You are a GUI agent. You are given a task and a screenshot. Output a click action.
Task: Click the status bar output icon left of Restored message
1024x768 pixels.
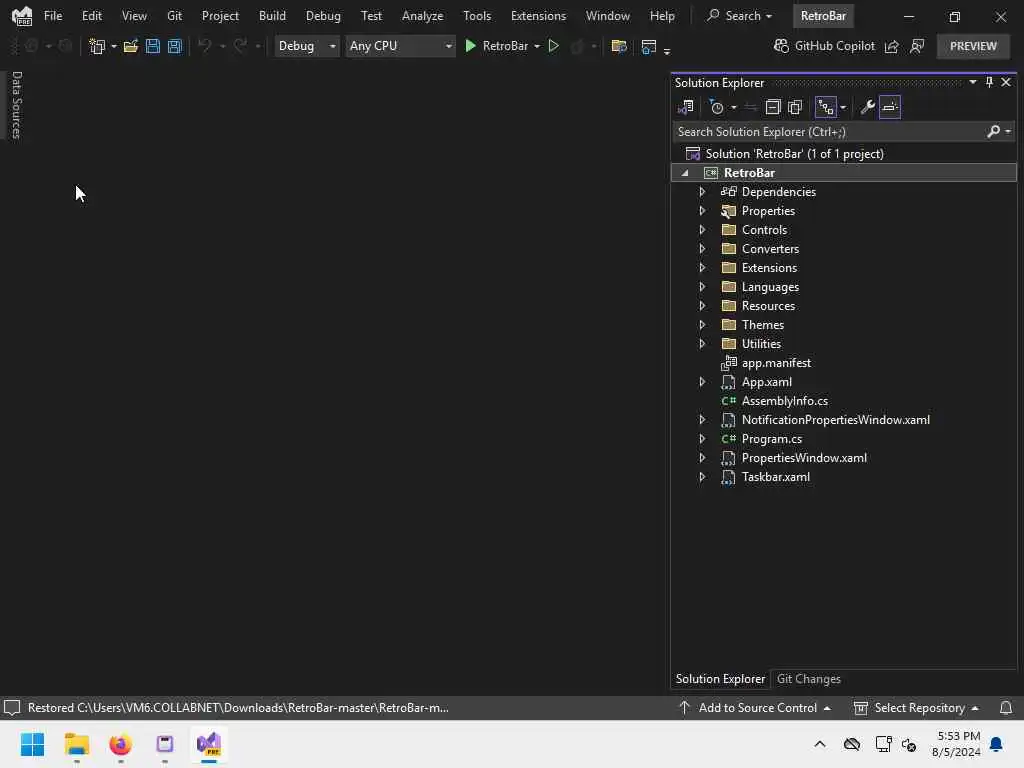coord(12,708)
